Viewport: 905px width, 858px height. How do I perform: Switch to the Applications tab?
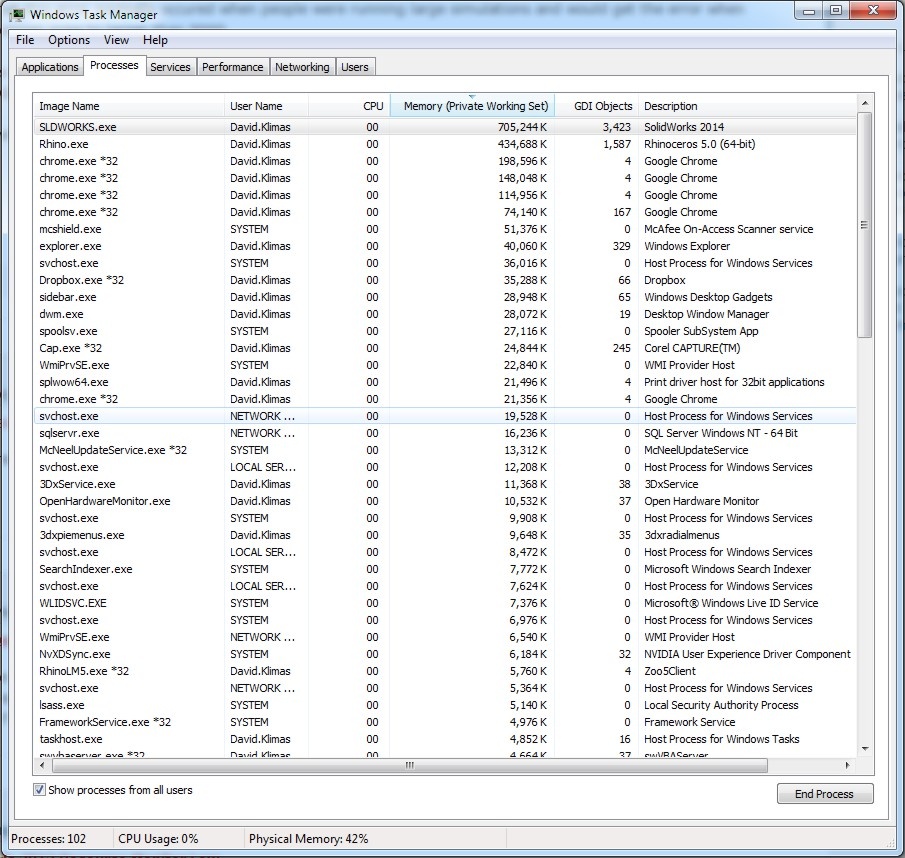[50, 67]
